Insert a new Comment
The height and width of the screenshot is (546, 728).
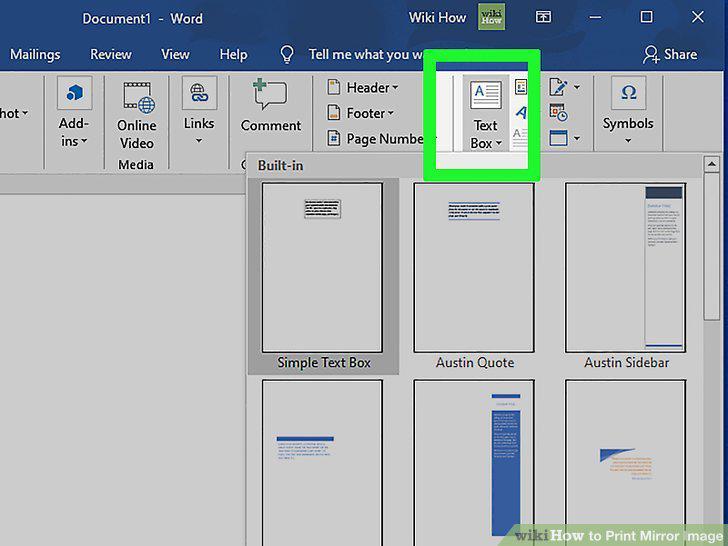tap(270, 106)
